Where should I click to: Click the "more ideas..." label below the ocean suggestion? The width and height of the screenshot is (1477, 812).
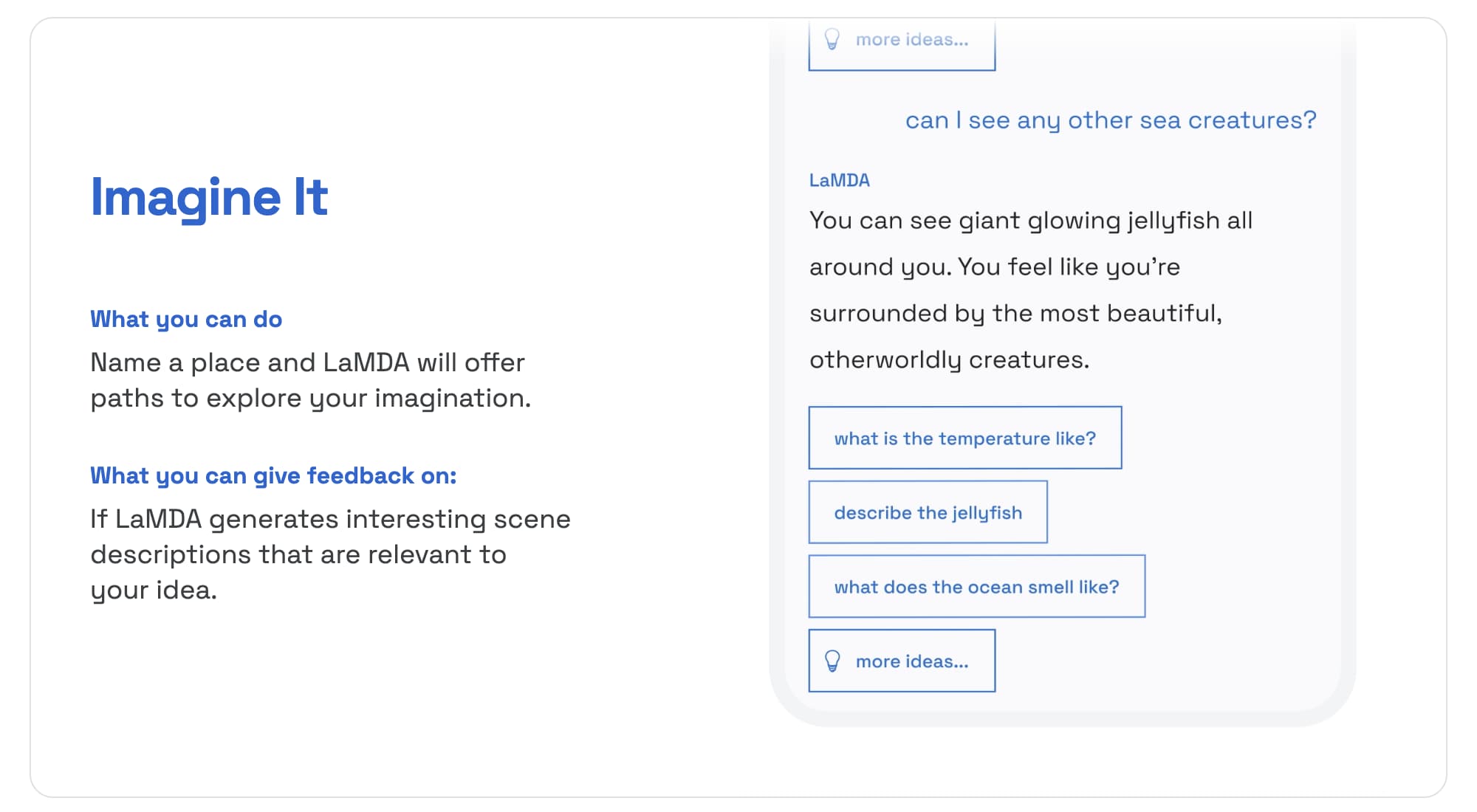pyautogui.click(x=912, y=661)
